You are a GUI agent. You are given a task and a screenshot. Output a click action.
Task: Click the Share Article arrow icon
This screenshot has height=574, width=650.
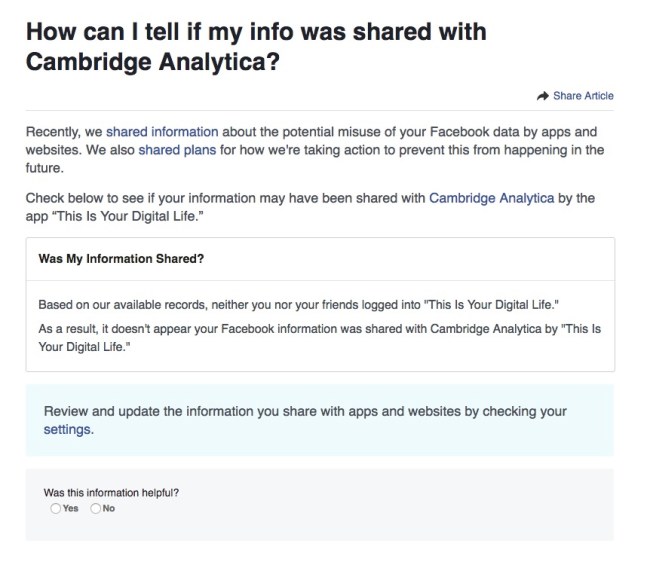click(x=543, y=96)
